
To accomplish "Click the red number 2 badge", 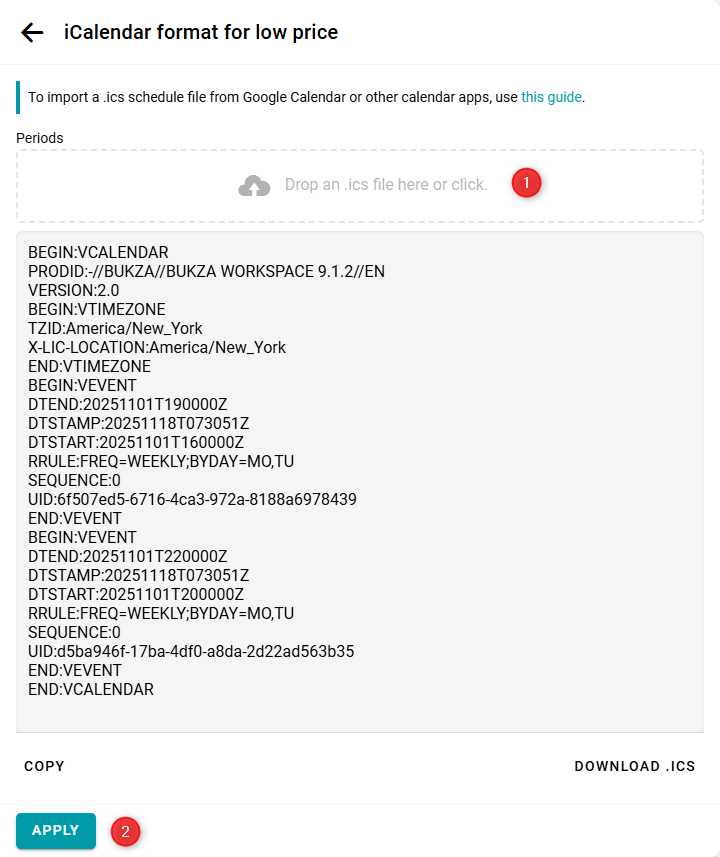I will coord(125,831).
